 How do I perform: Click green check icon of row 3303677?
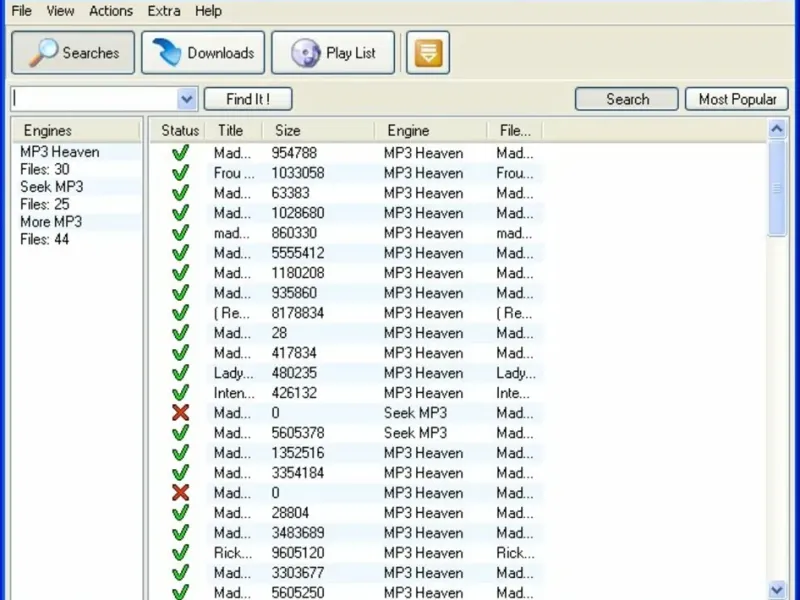tap(180, 572)
